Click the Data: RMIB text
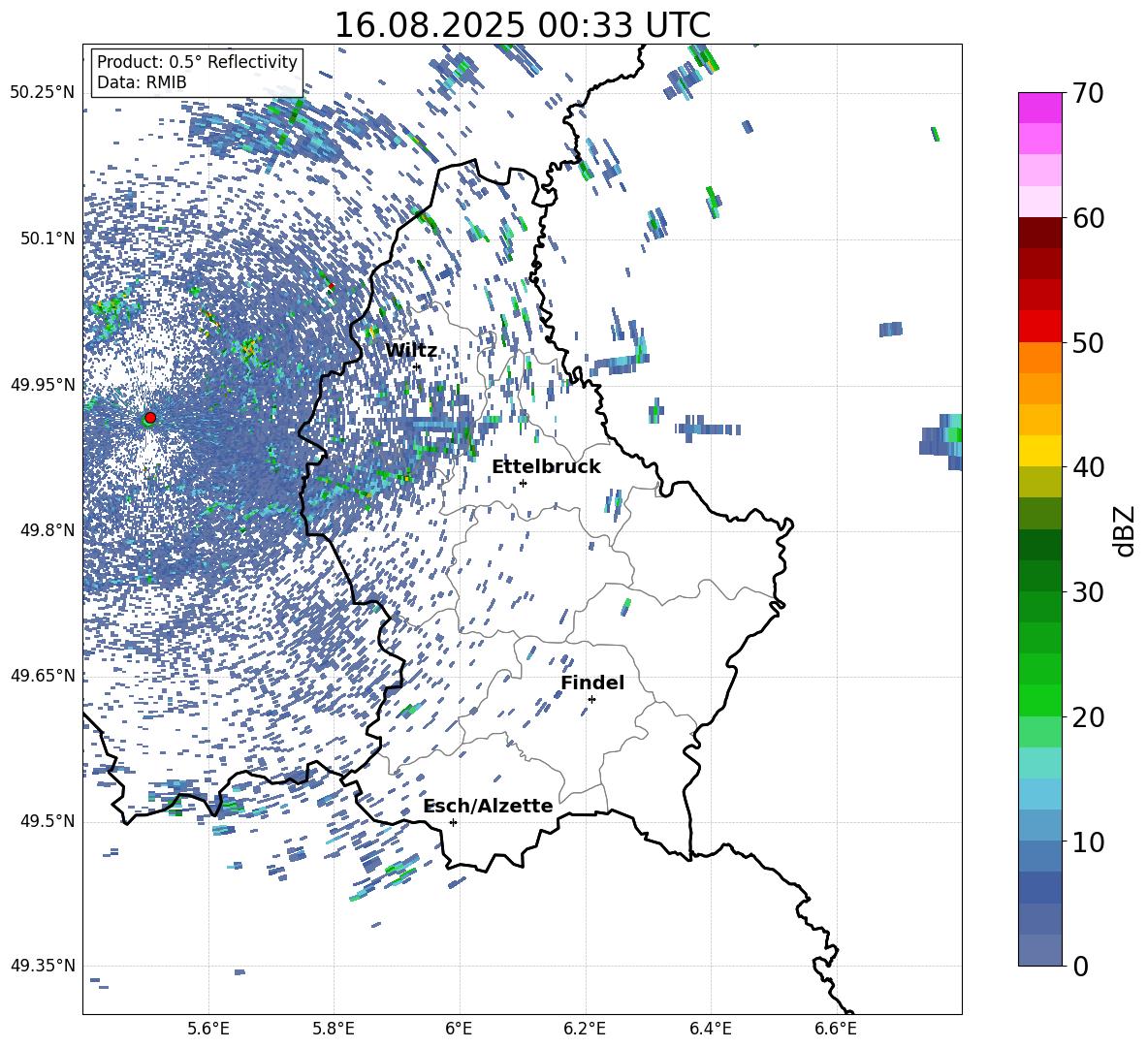This screenshot has width=1148, height=1048. click(142, 82)
